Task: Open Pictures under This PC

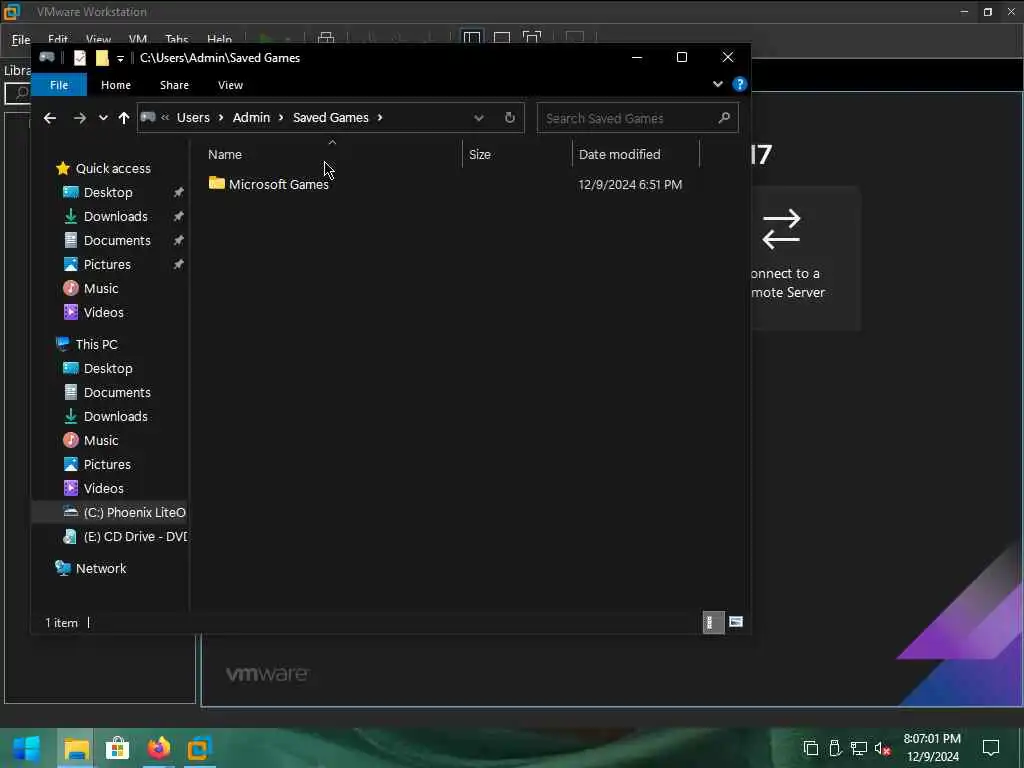Action: pyautogui.click(x=106, y=464)
